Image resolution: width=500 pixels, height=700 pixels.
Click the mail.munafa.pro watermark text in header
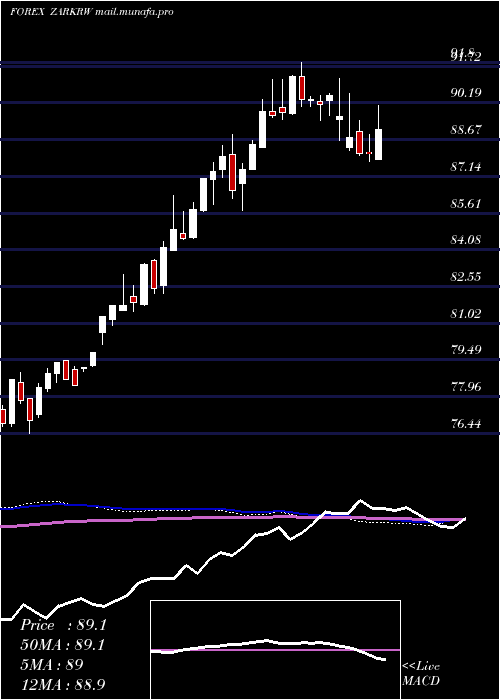point(133,12)
